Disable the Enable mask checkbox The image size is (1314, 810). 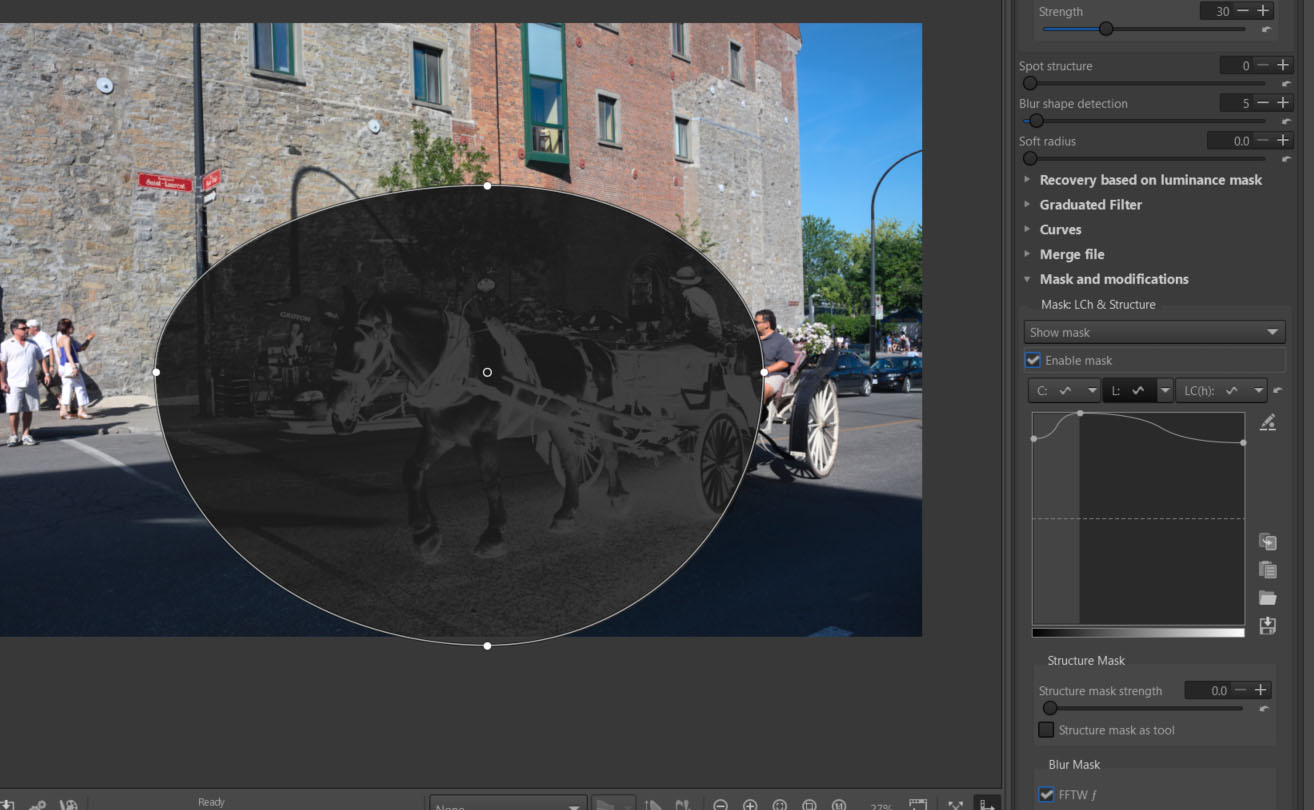1033,360
